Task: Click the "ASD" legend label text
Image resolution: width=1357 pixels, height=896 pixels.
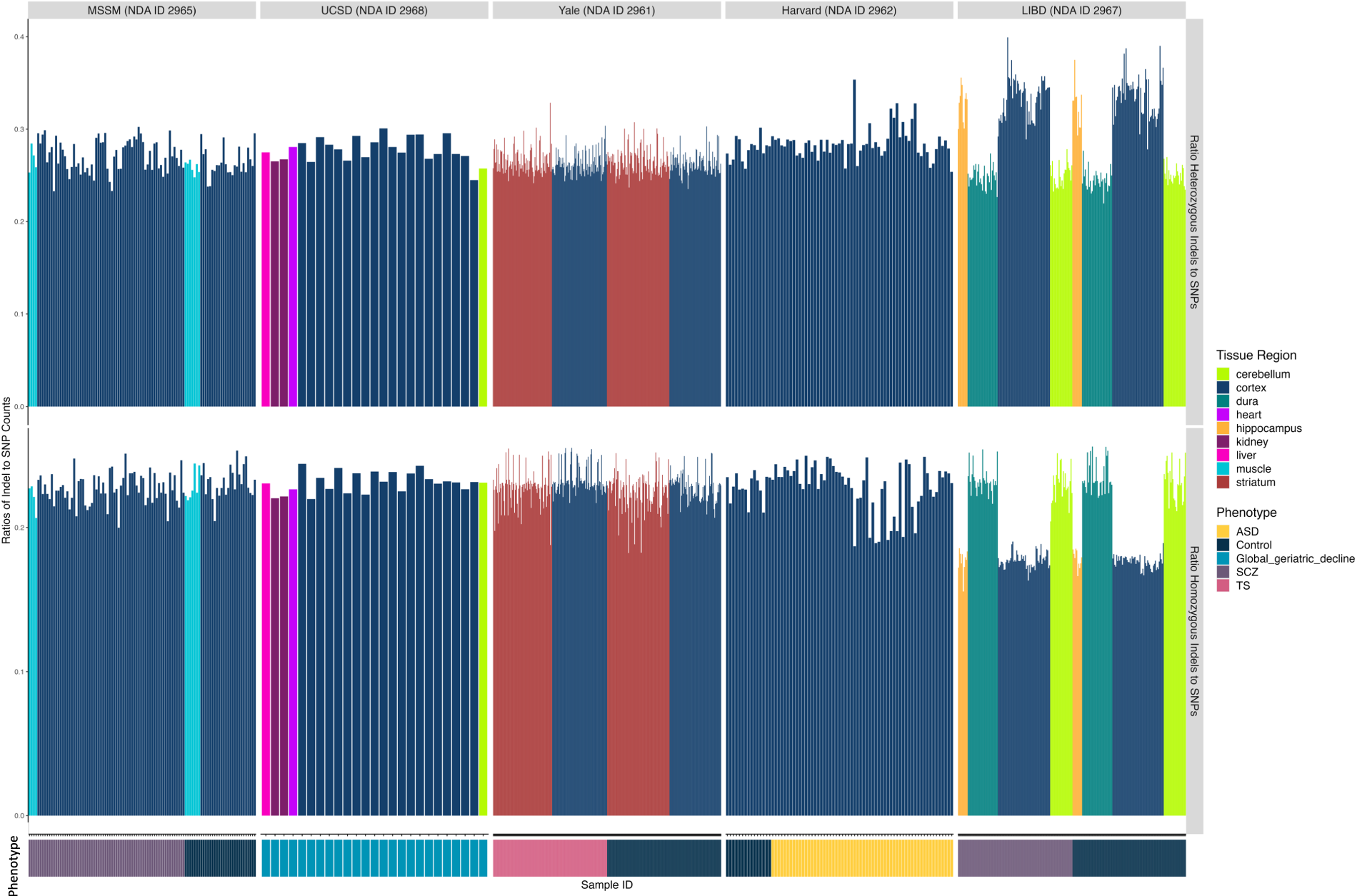Action: coord(1248,532)
